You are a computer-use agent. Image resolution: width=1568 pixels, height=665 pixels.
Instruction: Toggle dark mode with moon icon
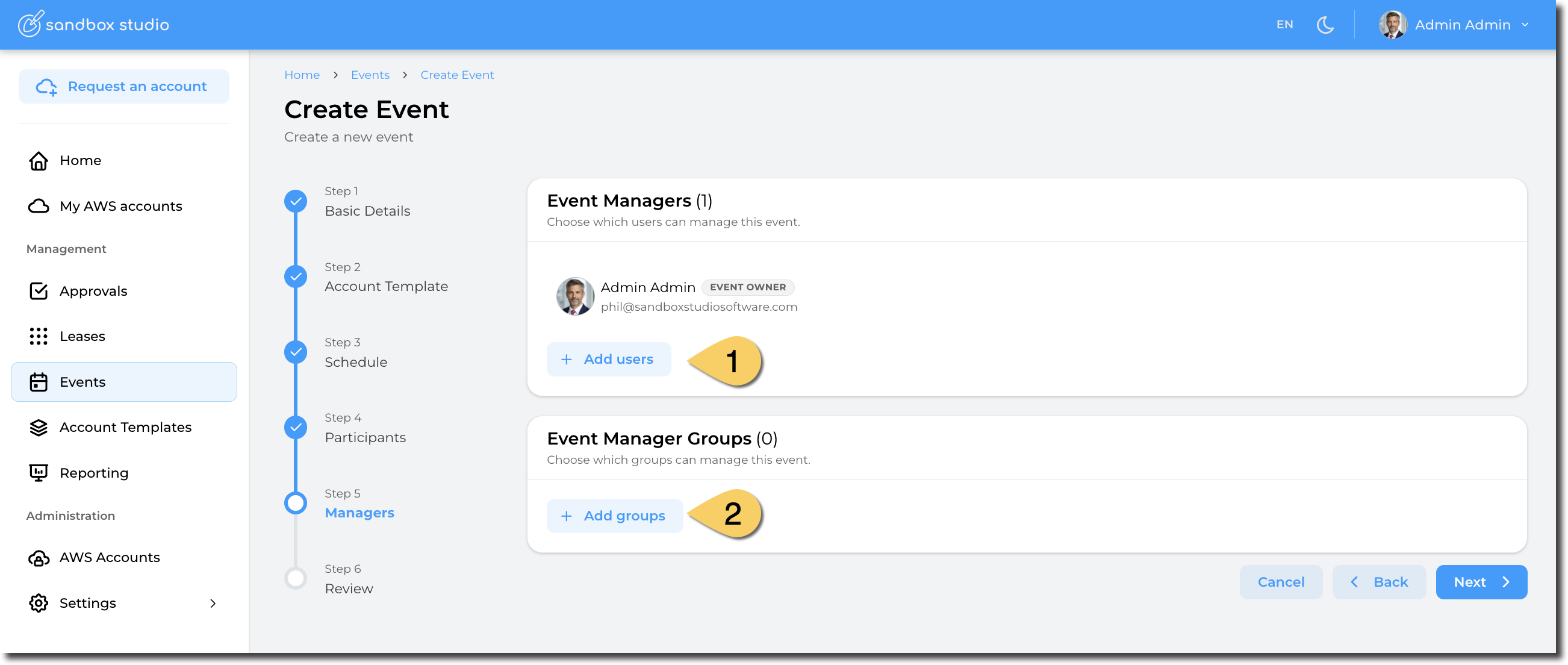pyautogui.click(x=1325, y=25)
